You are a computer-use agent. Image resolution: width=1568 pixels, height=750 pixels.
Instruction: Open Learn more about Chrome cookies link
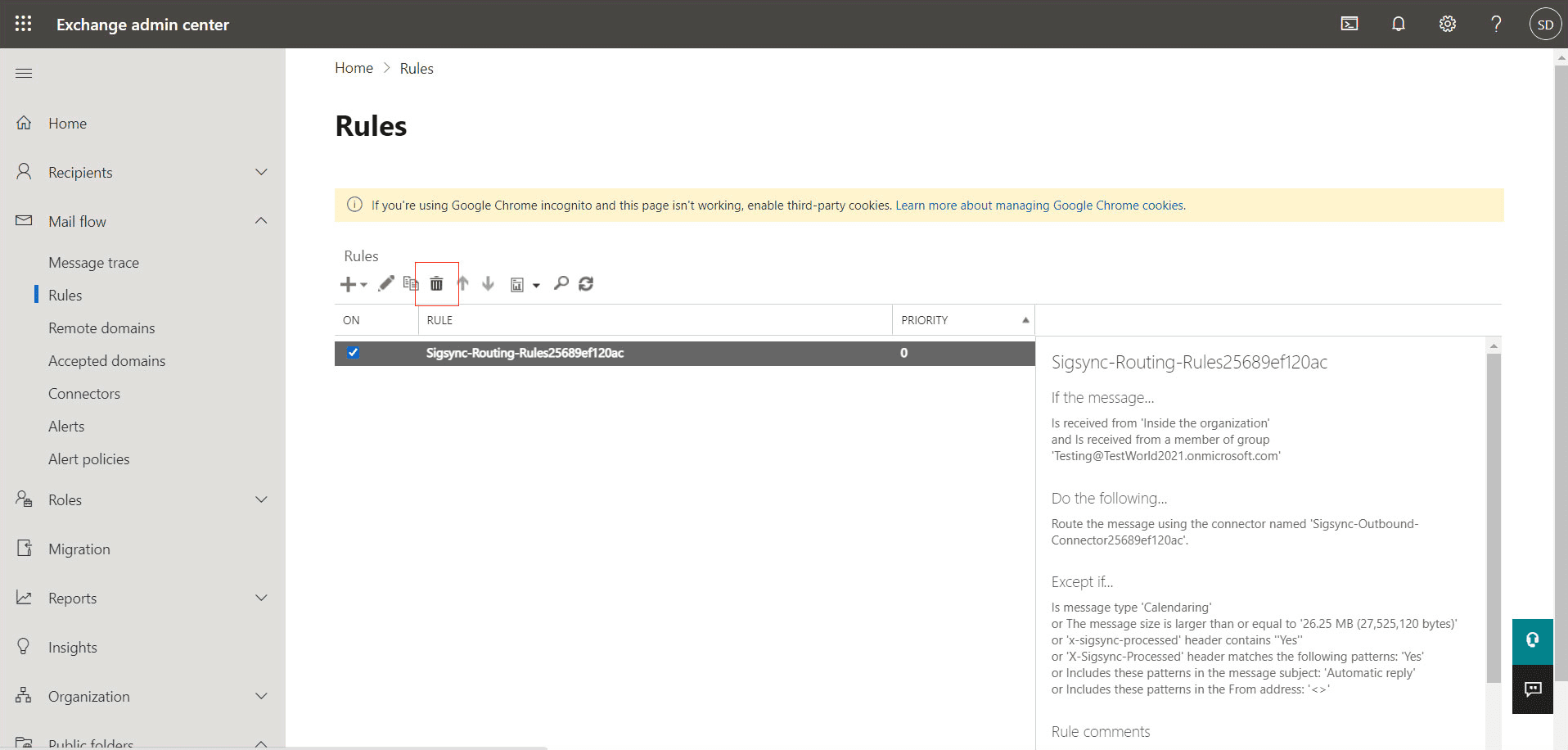[1039, 206]
